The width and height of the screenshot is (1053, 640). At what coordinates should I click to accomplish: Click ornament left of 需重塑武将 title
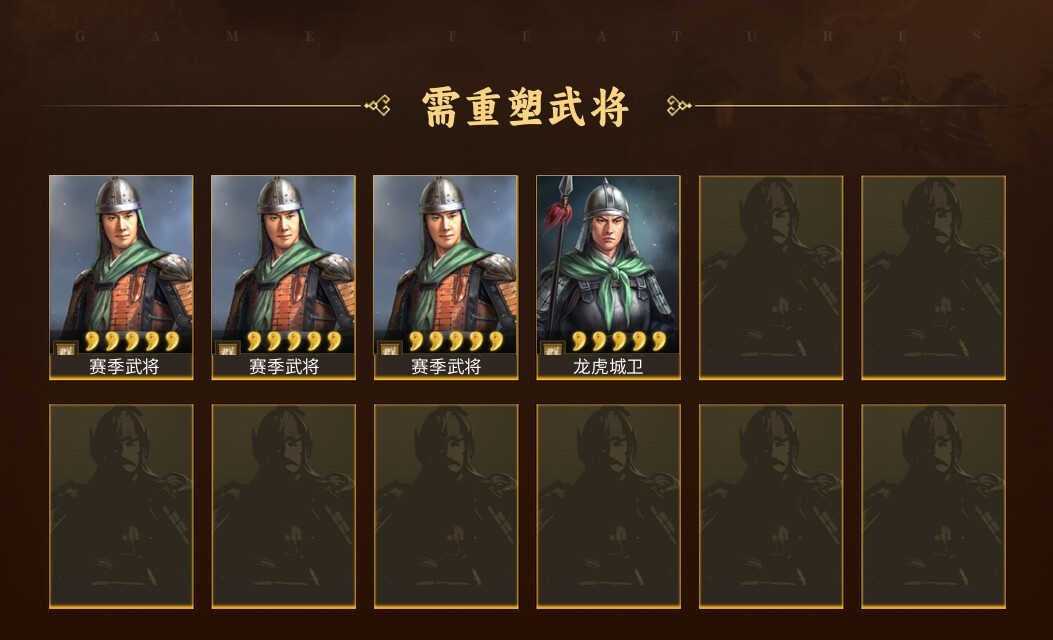pos(377,105)
